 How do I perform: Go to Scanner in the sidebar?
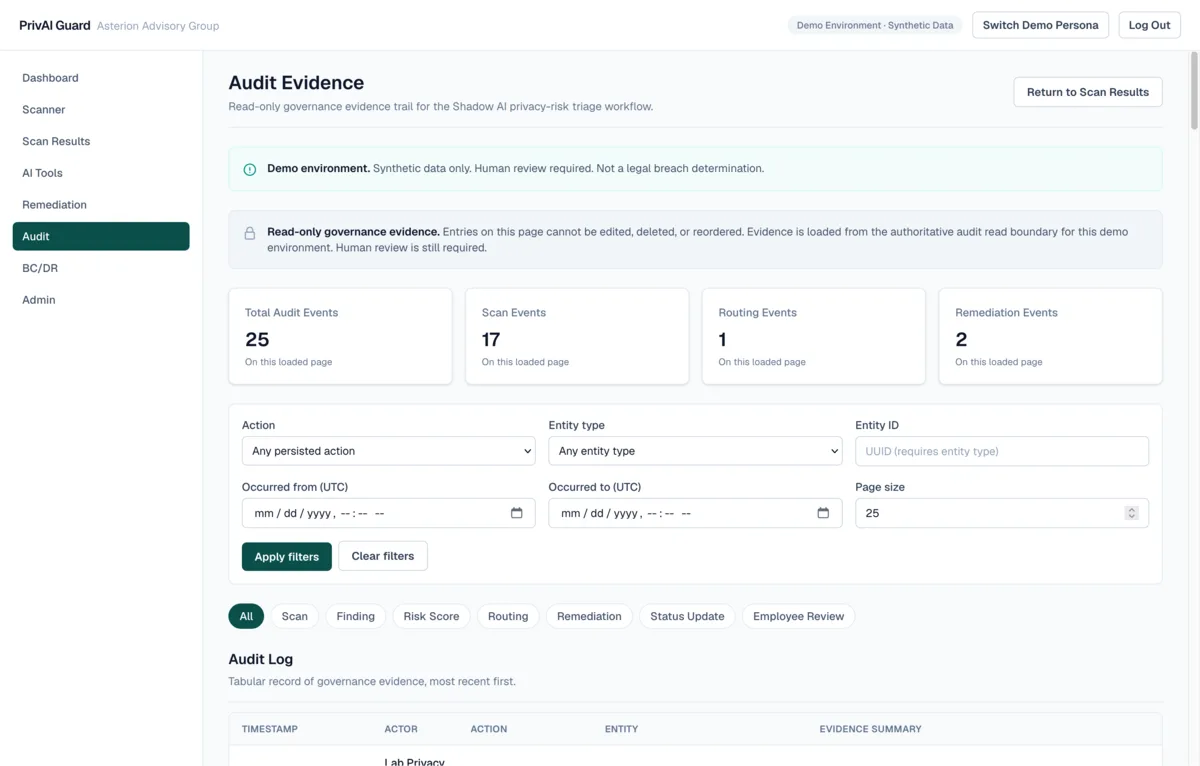pyautogui.click(x=101, y=110)
